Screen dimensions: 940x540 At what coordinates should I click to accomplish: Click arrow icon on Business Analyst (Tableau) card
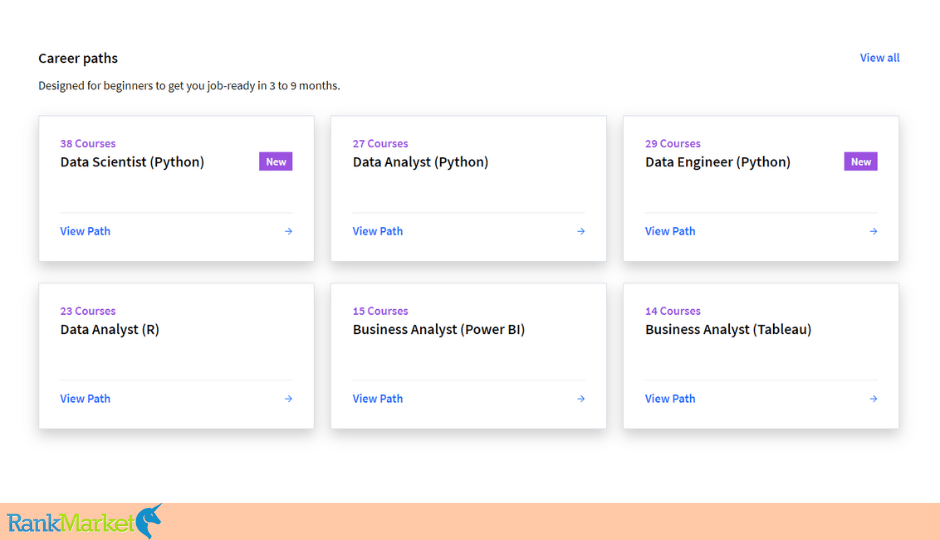point(873,399)
